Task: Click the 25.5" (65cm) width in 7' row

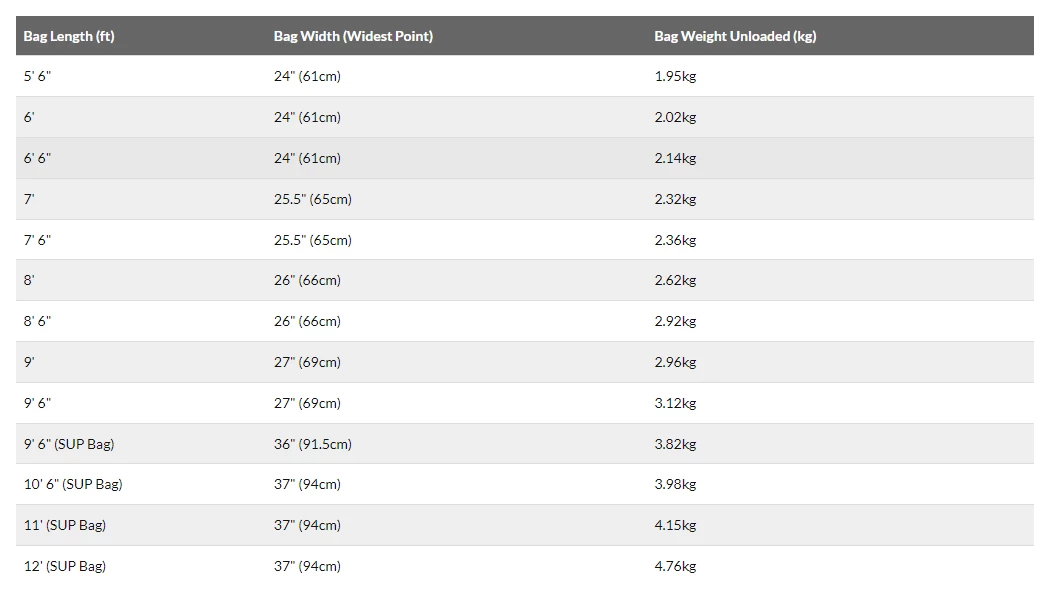Action: point(313,199)
